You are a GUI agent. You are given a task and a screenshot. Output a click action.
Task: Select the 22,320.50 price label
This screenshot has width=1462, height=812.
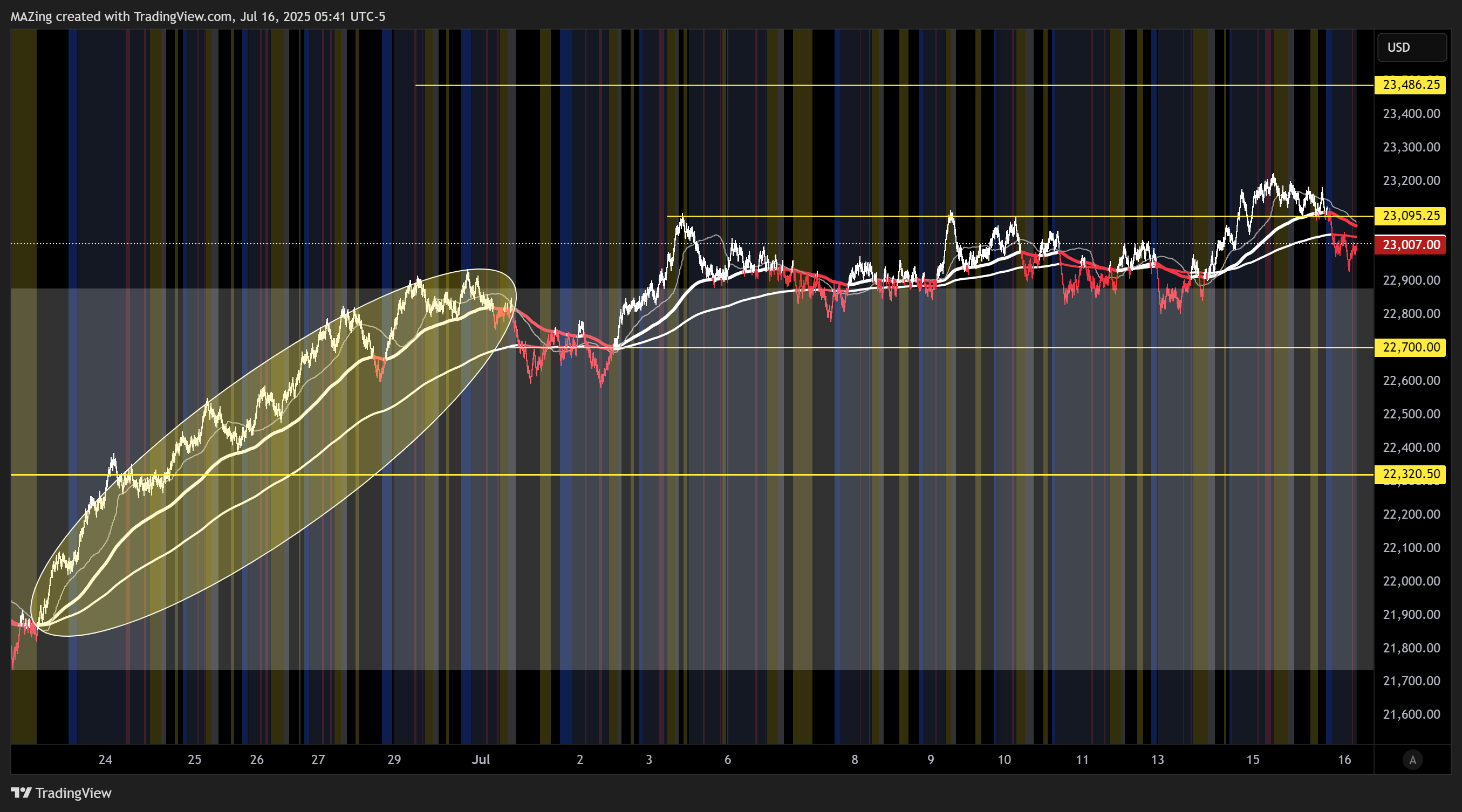(x=1410, y=474)
